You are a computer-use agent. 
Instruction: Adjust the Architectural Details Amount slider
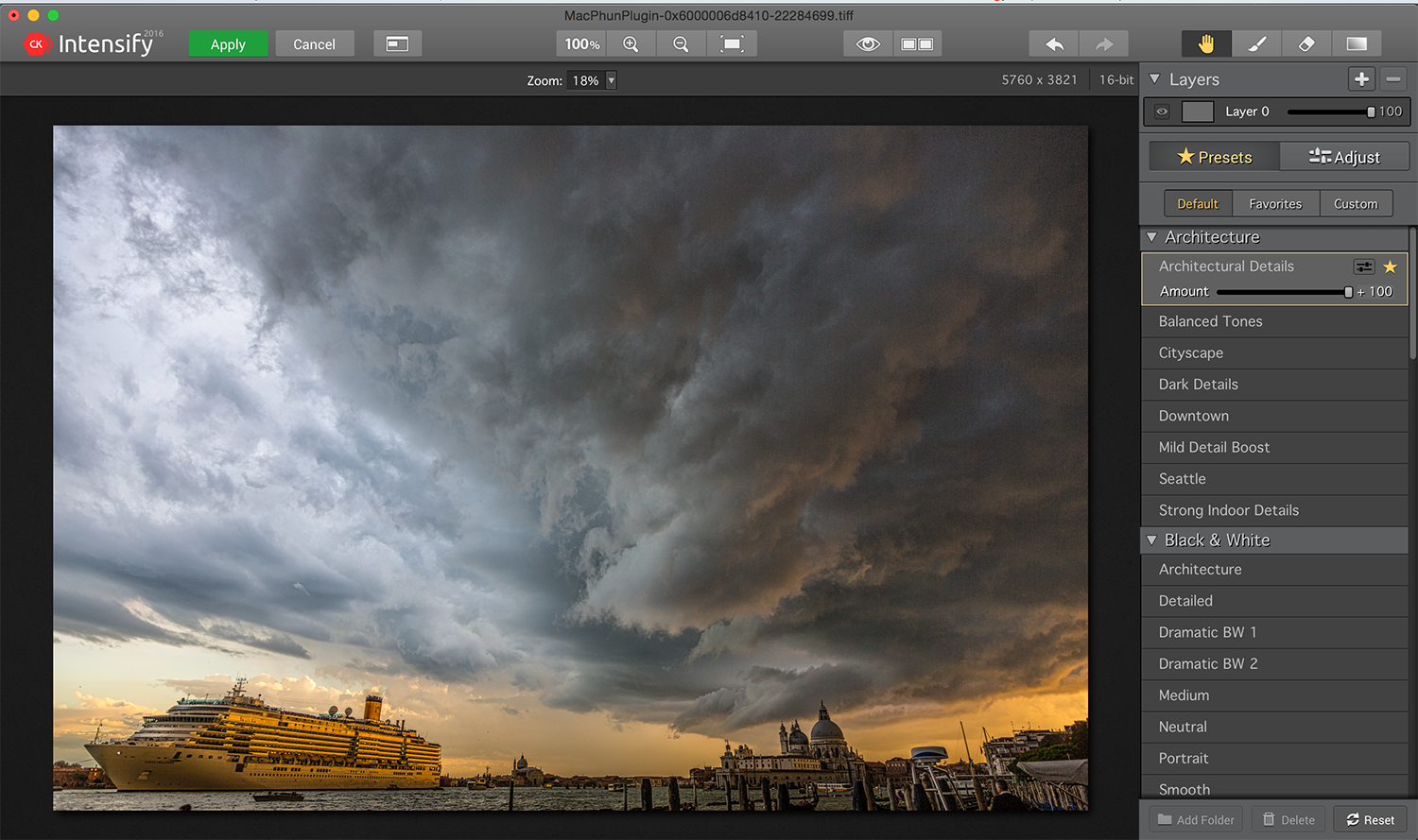click(x=1348, y=292)
